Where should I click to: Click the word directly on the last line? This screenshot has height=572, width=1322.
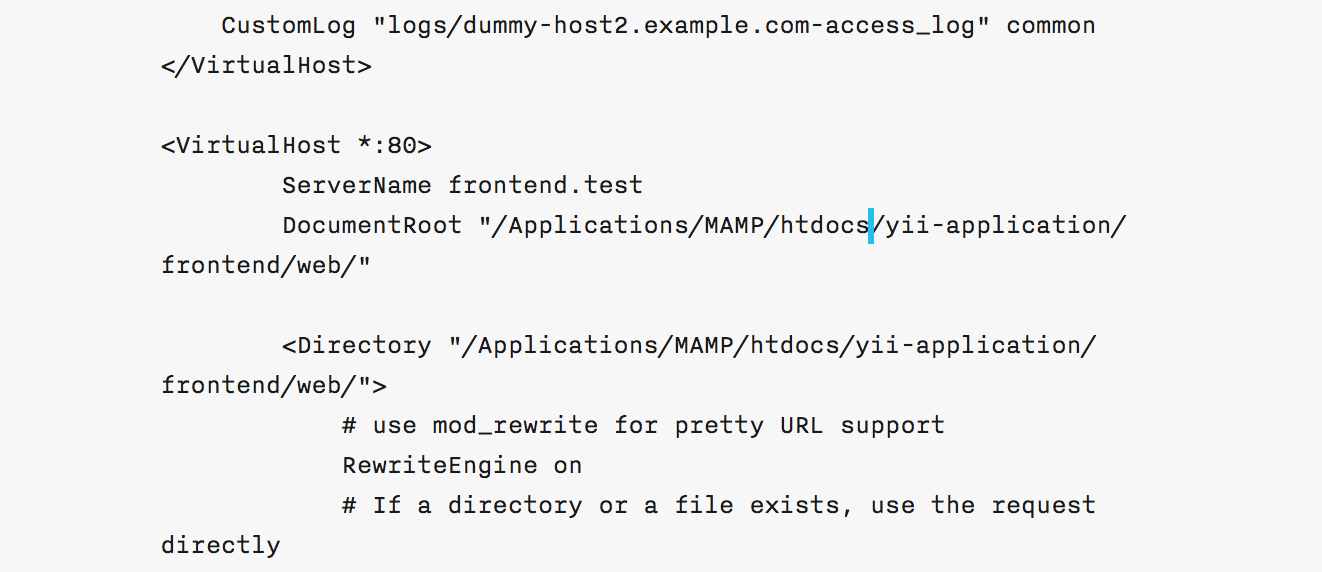(x=220, y=546)
